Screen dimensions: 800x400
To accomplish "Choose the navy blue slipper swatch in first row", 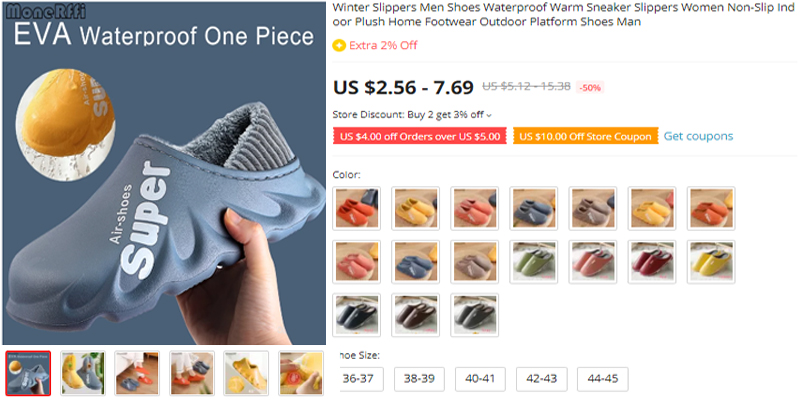I will 534,208.
